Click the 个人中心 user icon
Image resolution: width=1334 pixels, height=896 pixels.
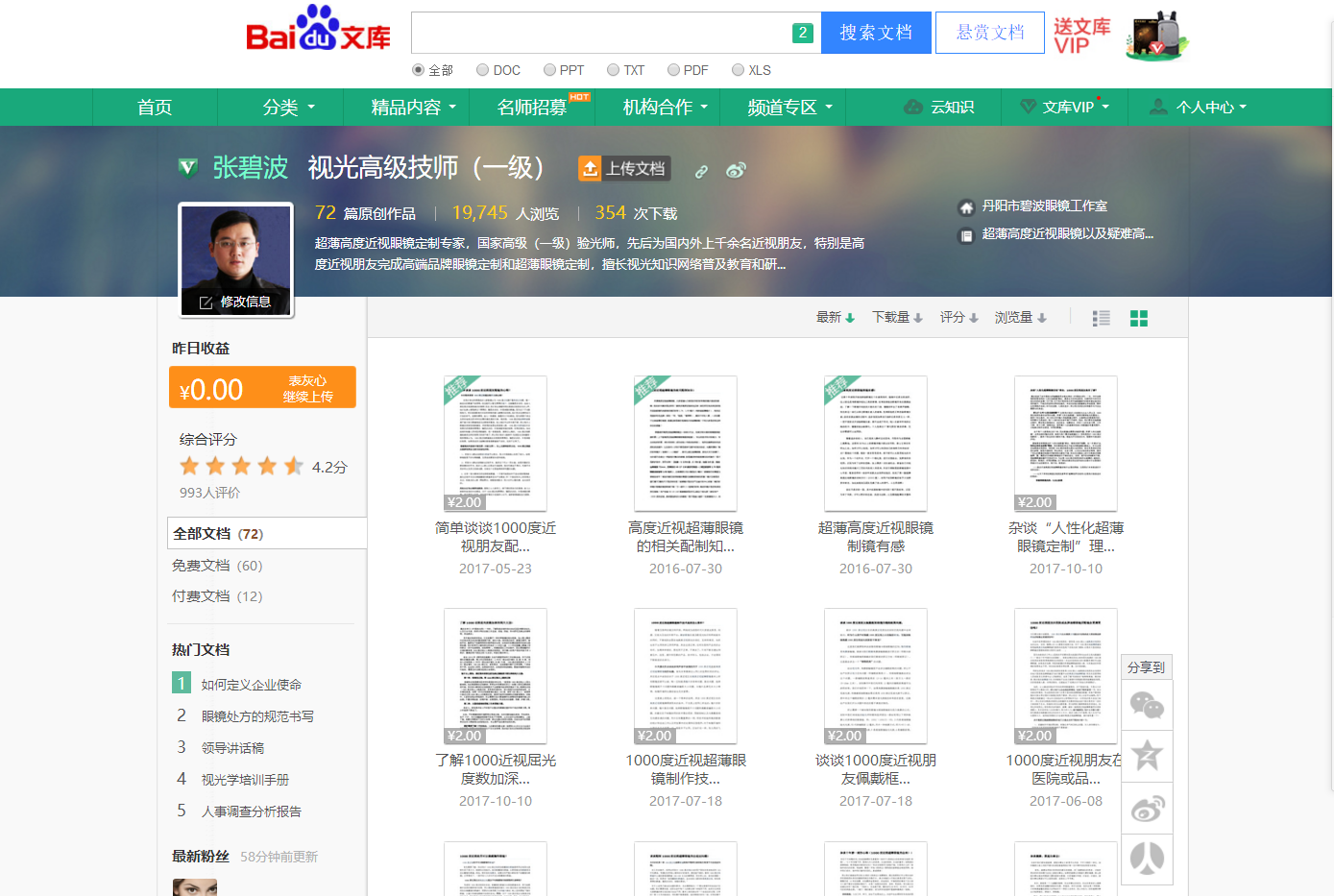[1159, 107]
